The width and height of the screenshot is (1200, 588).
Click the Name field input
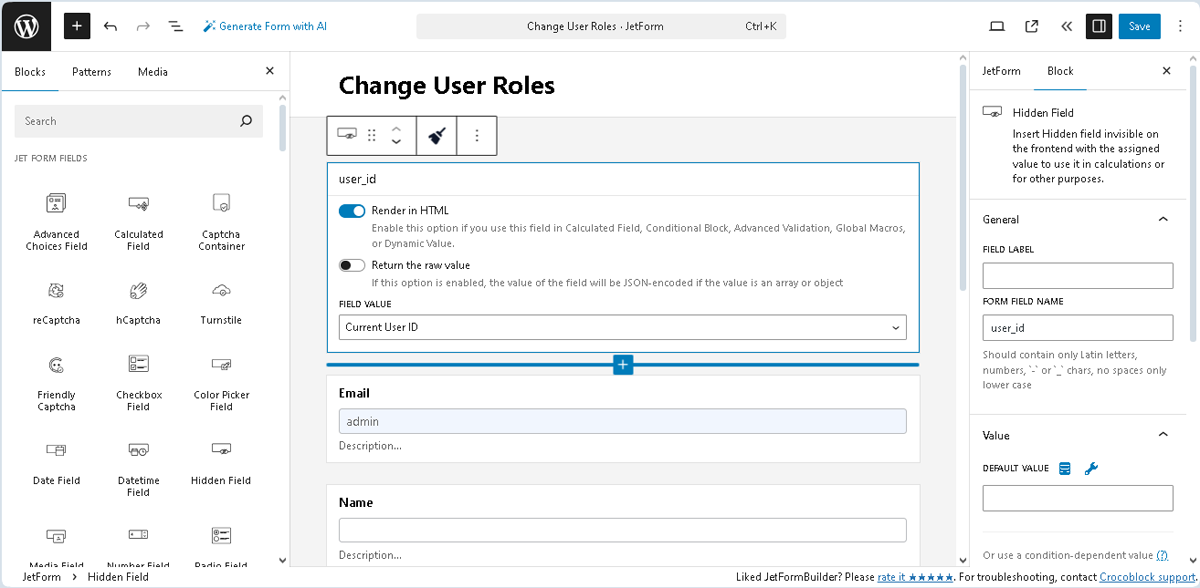pyautogui.click(x=623, y=530)
